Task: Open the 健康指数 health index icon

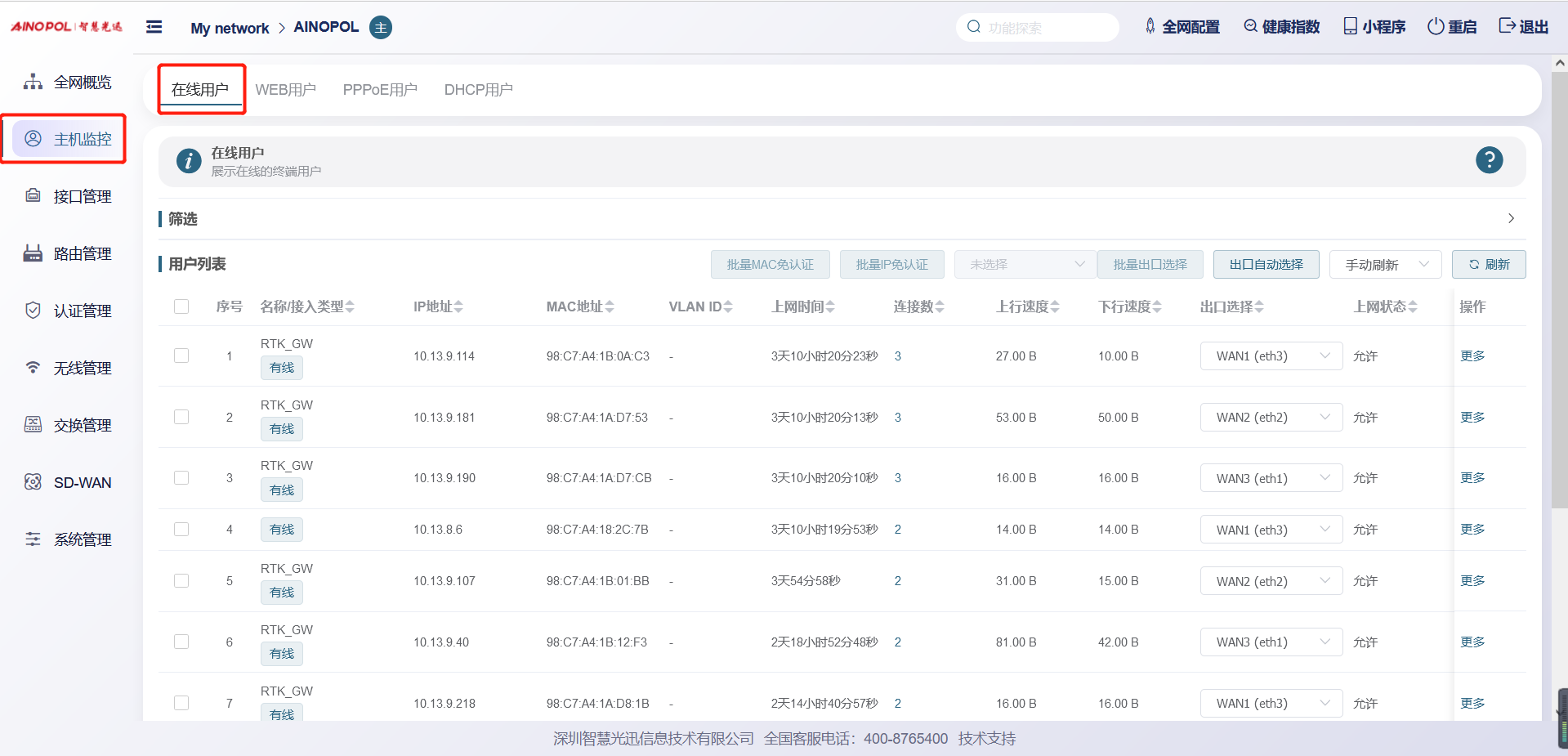Action: (x=1250, y=26)
